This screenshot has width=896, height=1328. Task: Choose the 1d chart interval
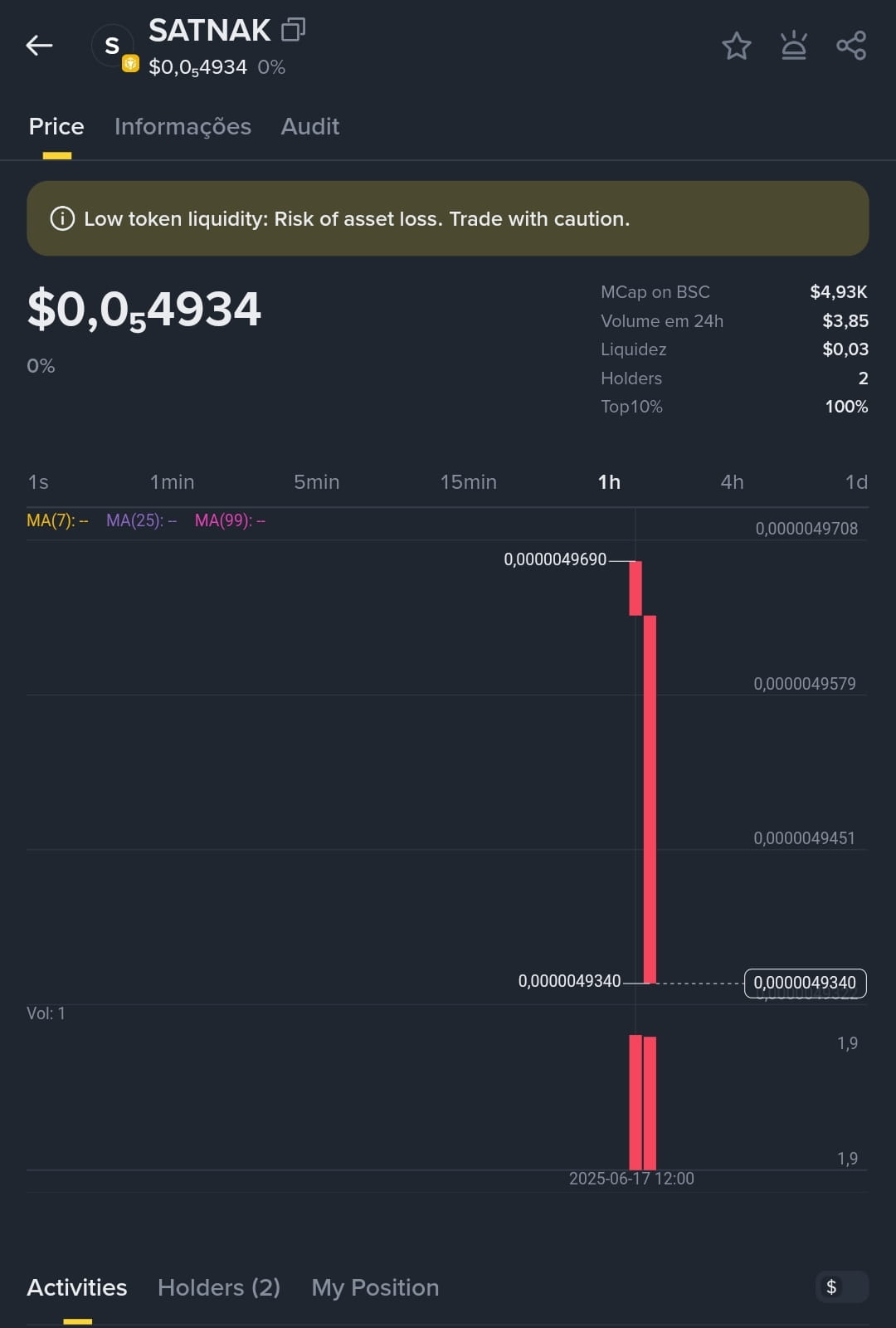click(856, 481)
